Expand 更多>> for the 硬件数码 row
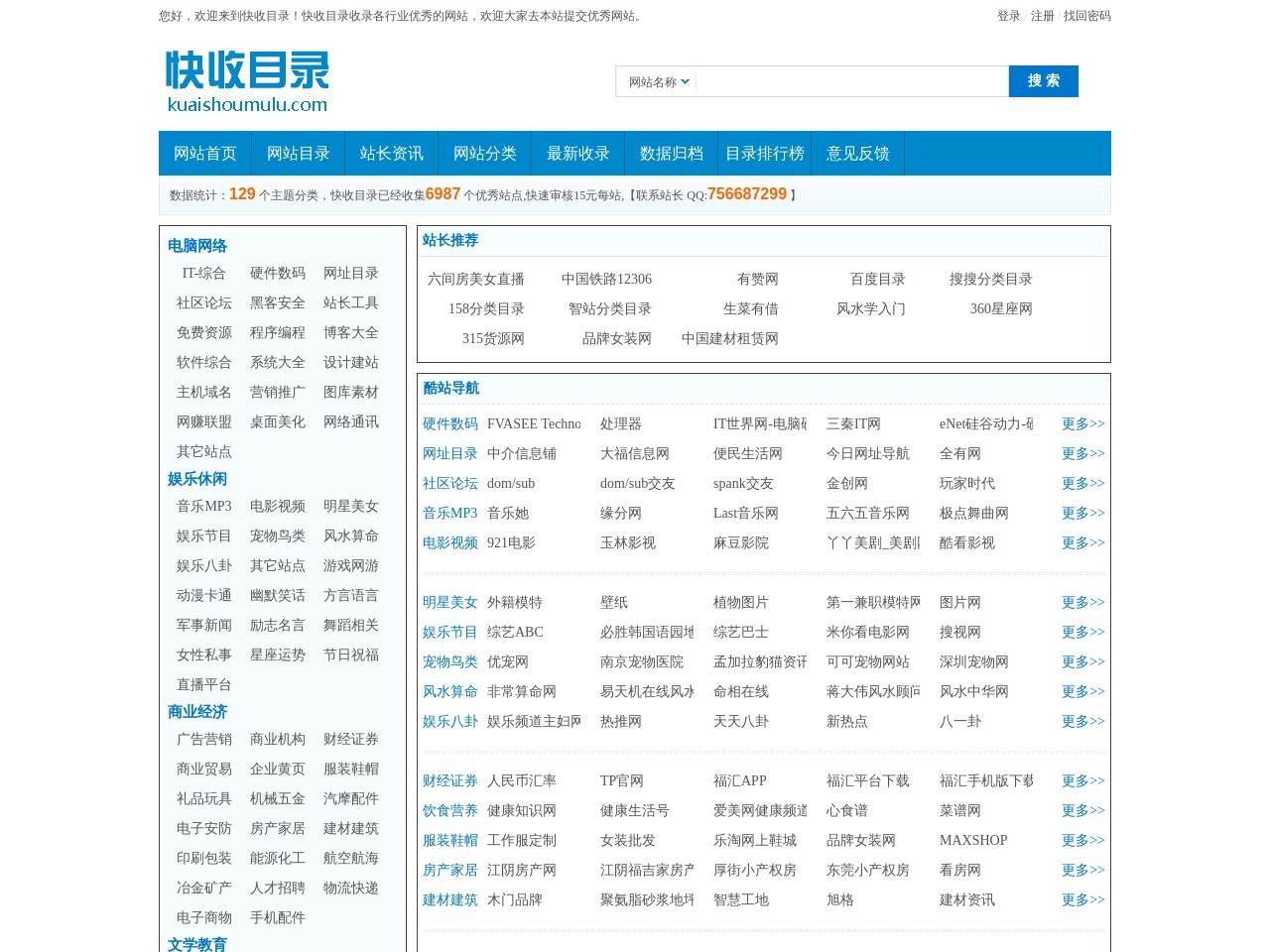The width and height of the screenshot is (1270, 952). pyautogui.click(x=1082, y=424)
